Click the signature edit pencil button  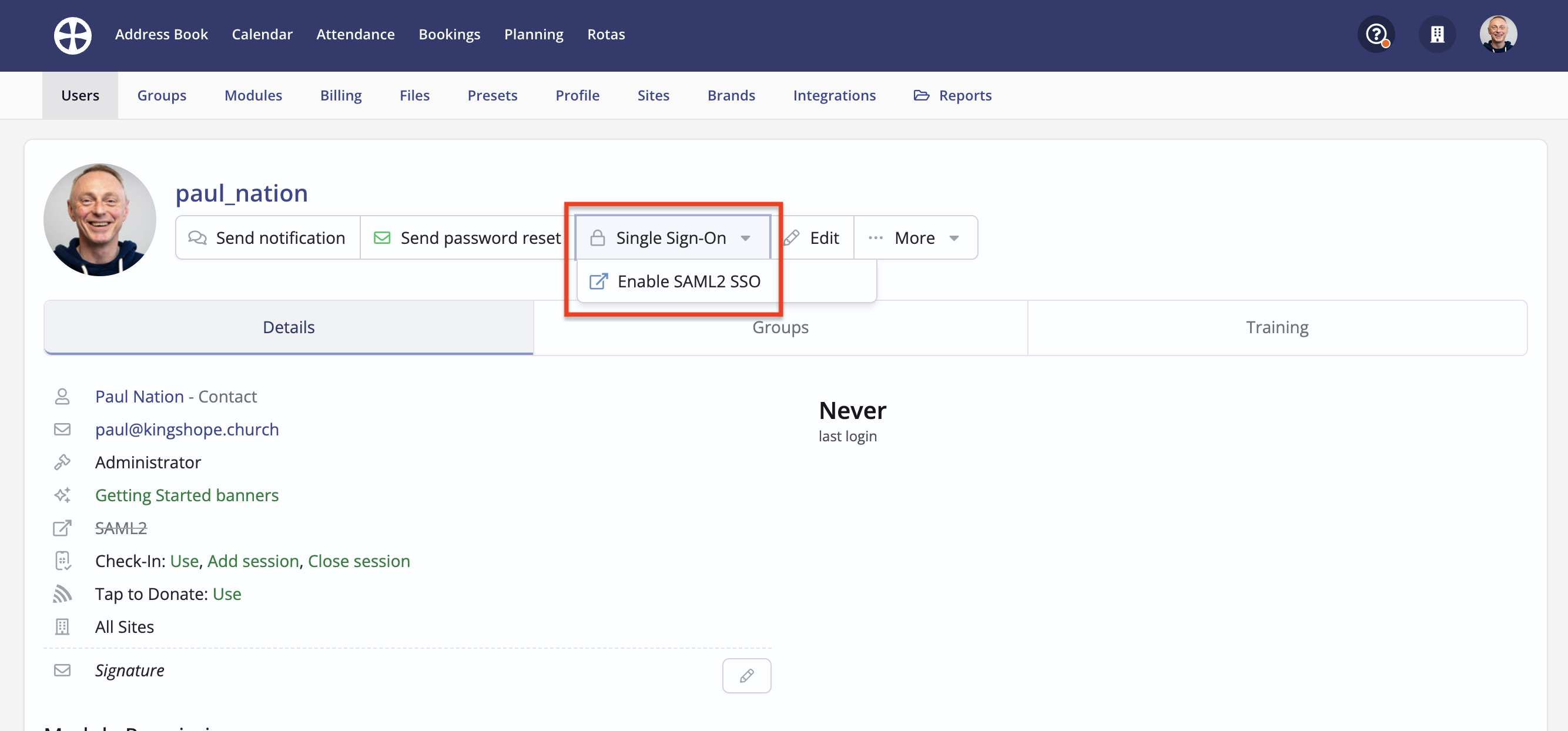(x=746, y=675)
